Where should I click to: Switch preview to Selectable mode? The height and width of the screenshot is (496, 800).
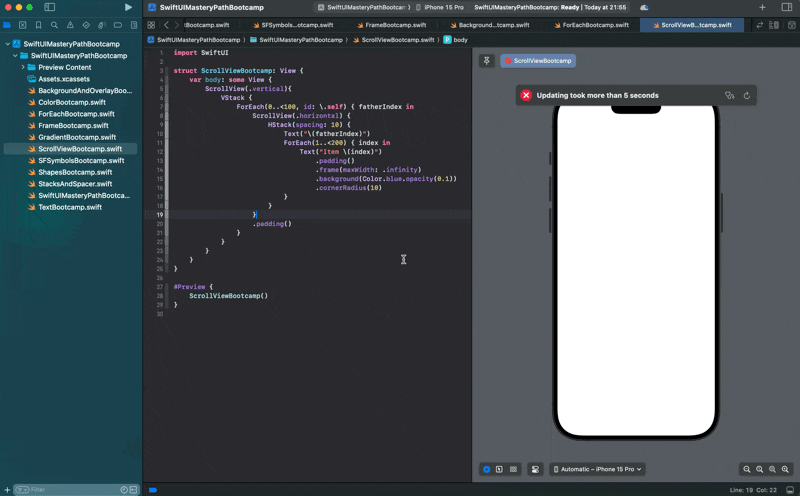(x=500, y=469)
